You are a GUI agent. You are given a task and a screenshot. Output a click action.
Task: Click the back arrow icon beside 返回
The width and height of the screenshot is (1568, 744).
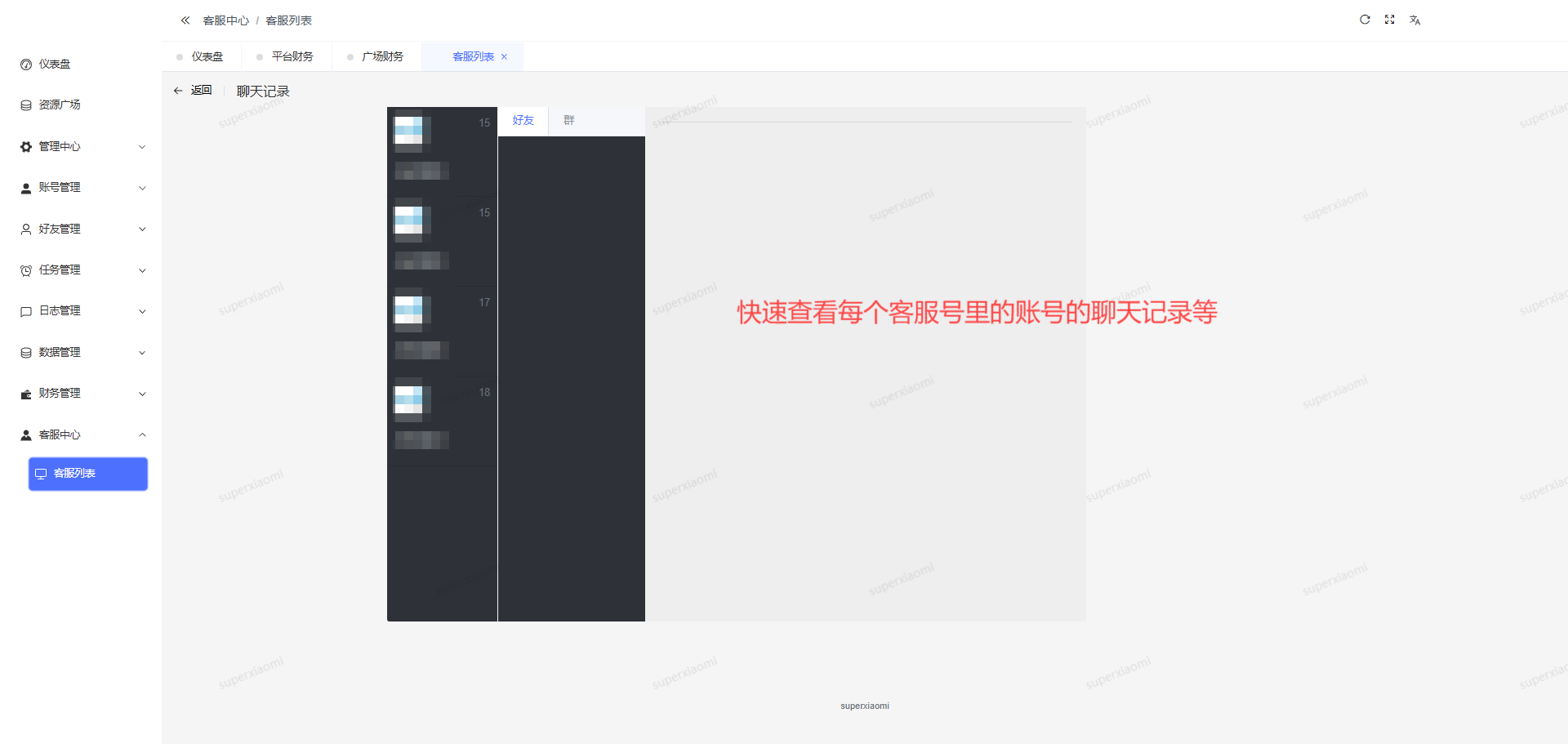[x=178, y=91]
